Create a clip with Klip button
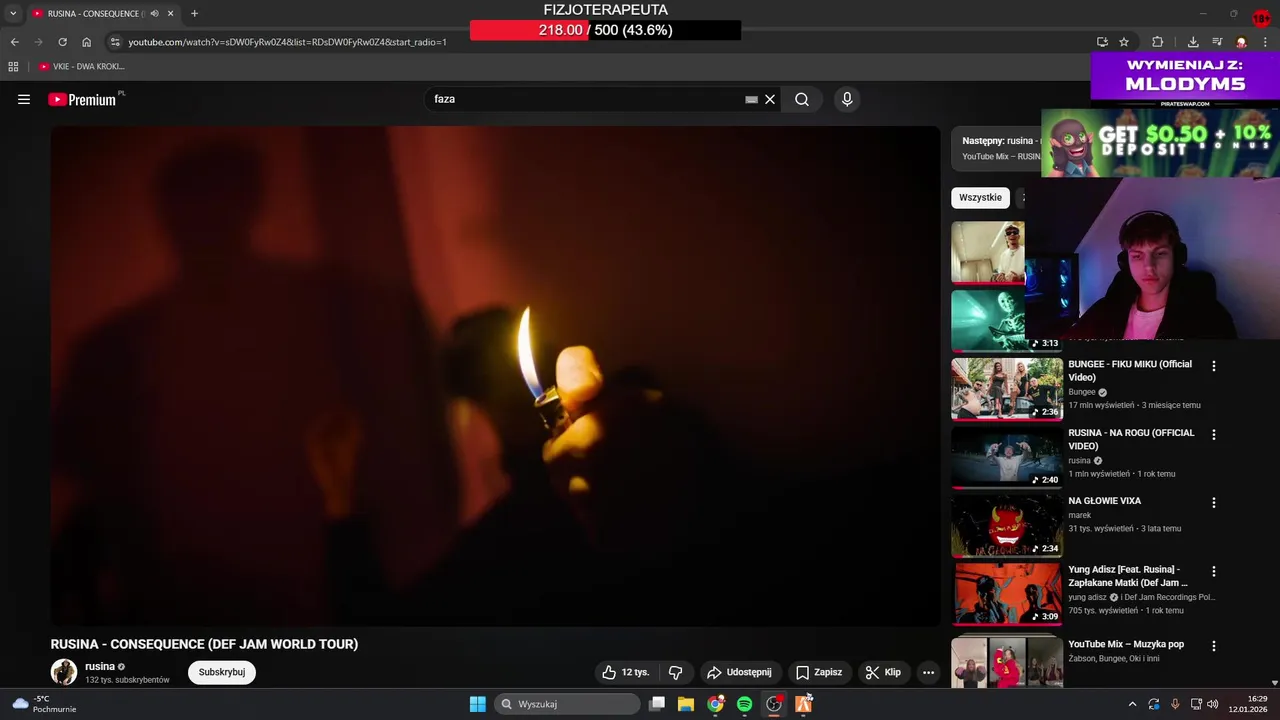Viewport: 1280px width, 720px height. [x=883, y=672]
